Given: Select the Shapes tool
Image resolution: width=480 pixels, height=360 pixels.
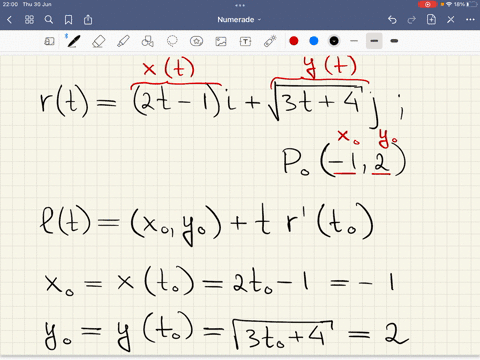Looking at the screenshot, I should 148,41.
